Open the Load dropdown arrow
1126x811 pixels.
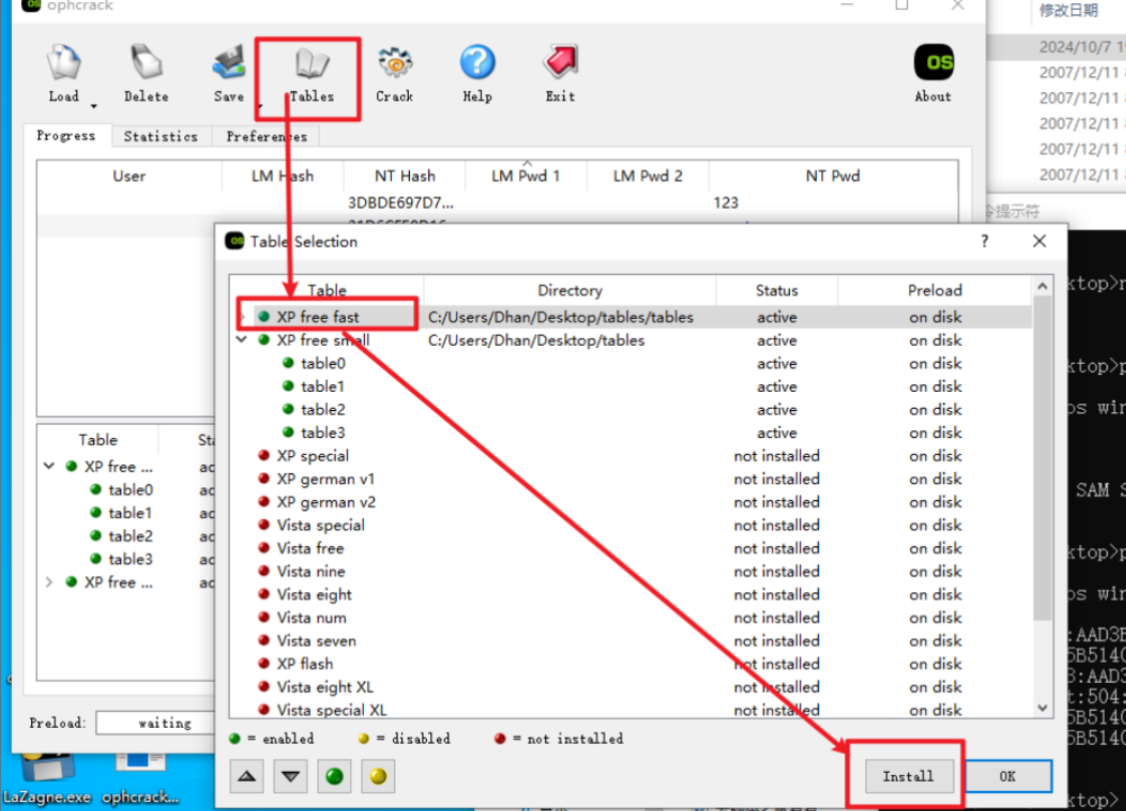[x=93, y=106]
